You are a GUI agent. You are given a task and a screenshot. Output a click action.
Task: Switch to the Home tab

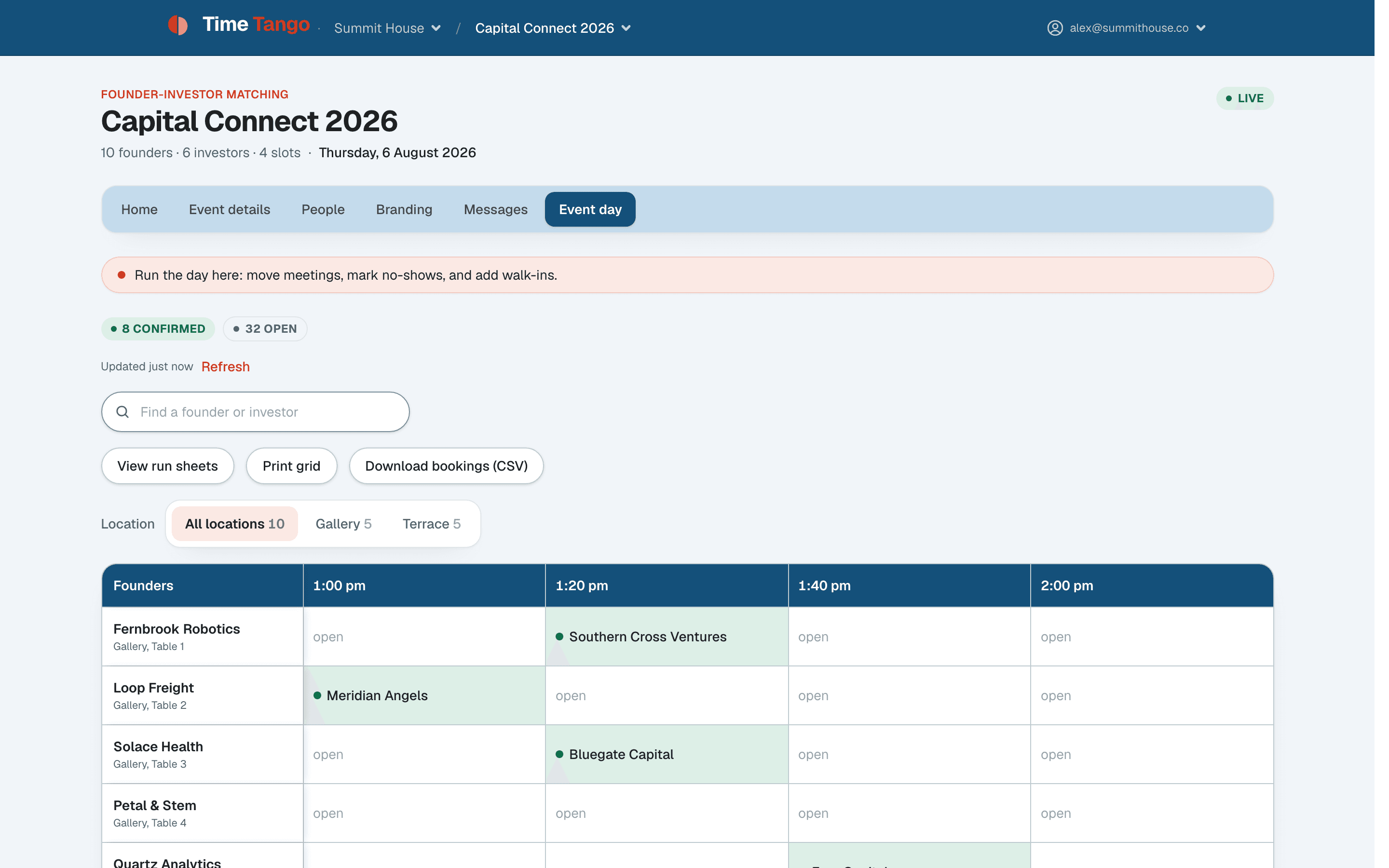139,210
